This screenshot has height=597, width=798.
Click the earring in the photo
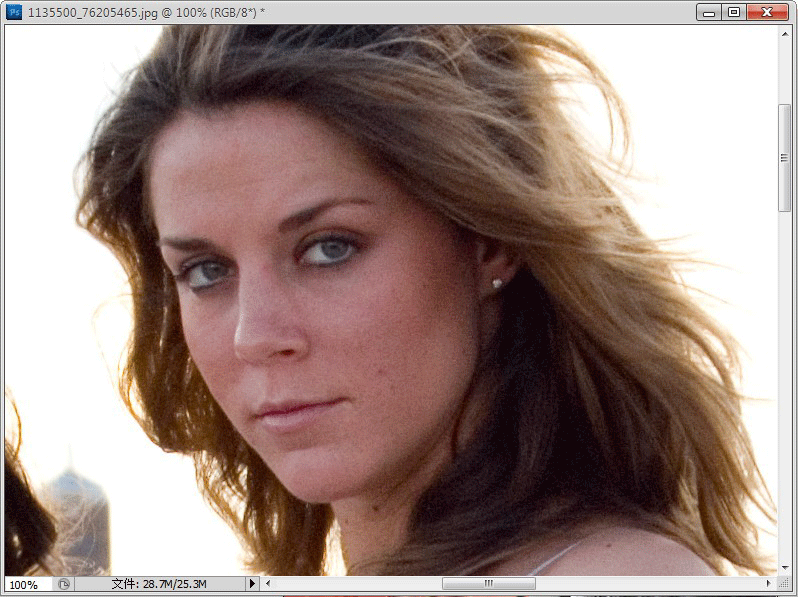click(497, 284)
